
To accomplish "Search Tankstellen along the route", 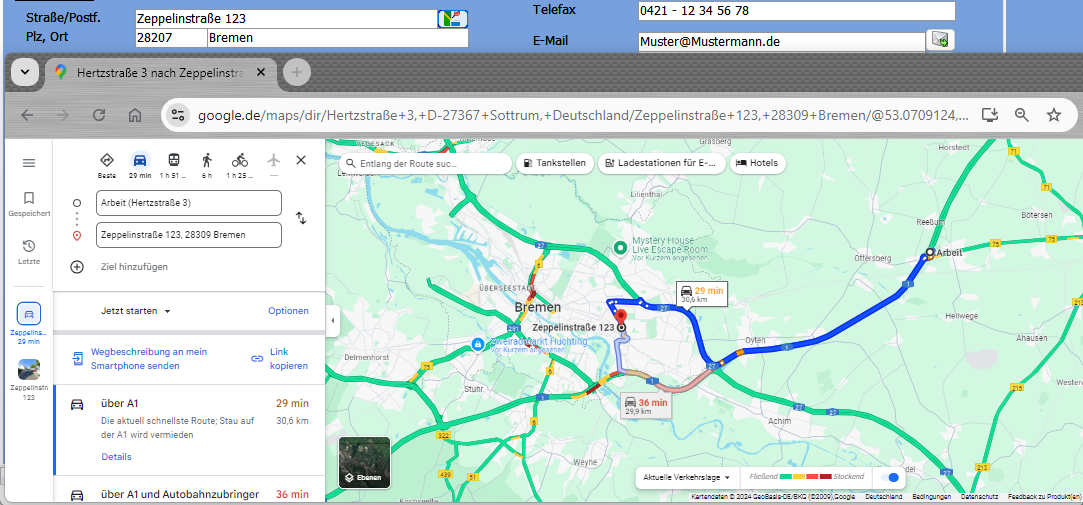I will [x=555, y=163].
